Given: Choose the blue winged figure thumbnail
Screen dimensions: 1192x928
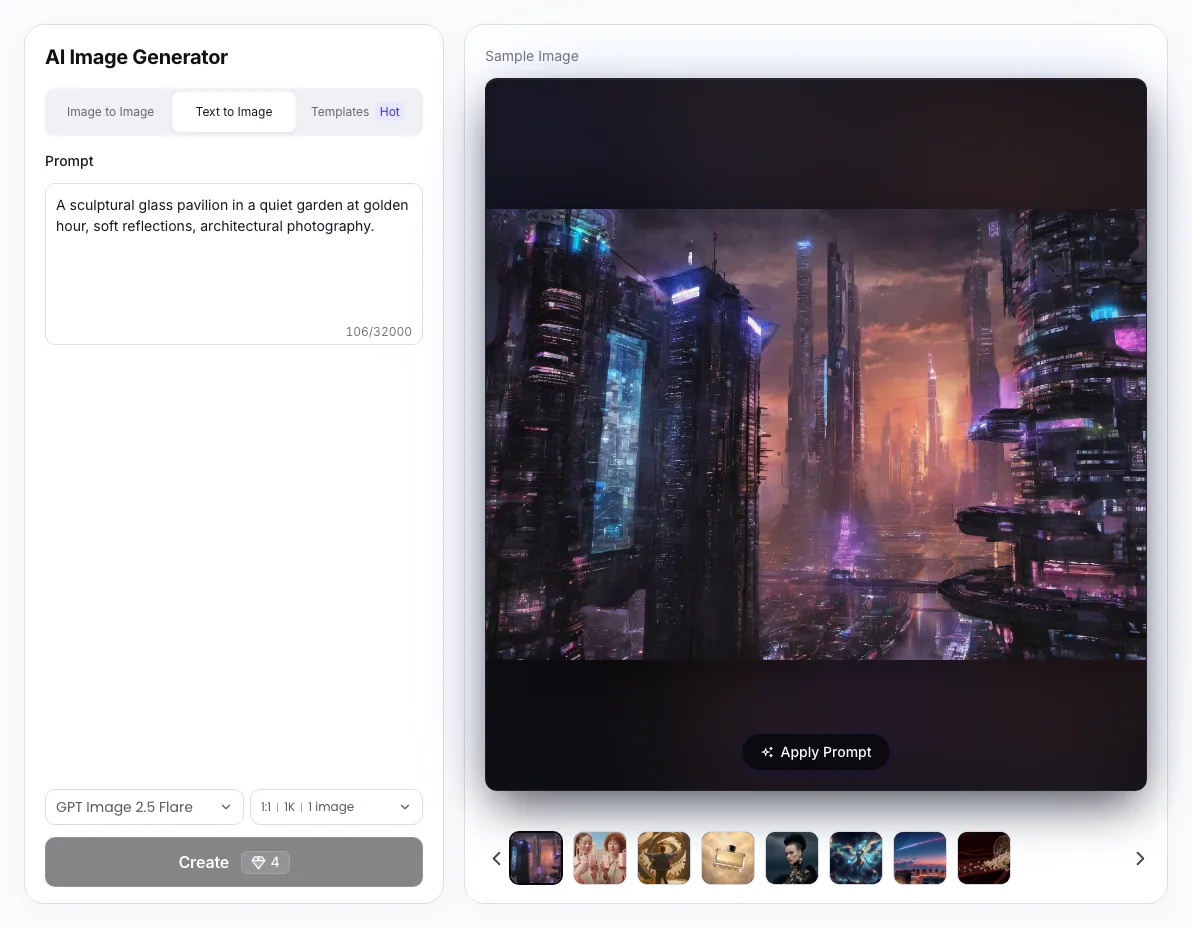Looking at the screenshot, I should 855,858.
